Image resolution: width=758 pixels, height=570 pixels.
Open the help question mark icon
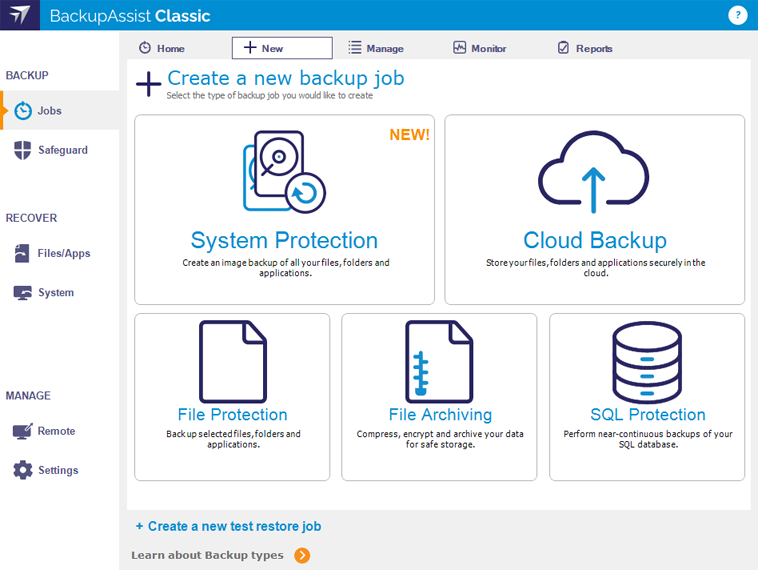pyautogui.click(x=737, y=15)
